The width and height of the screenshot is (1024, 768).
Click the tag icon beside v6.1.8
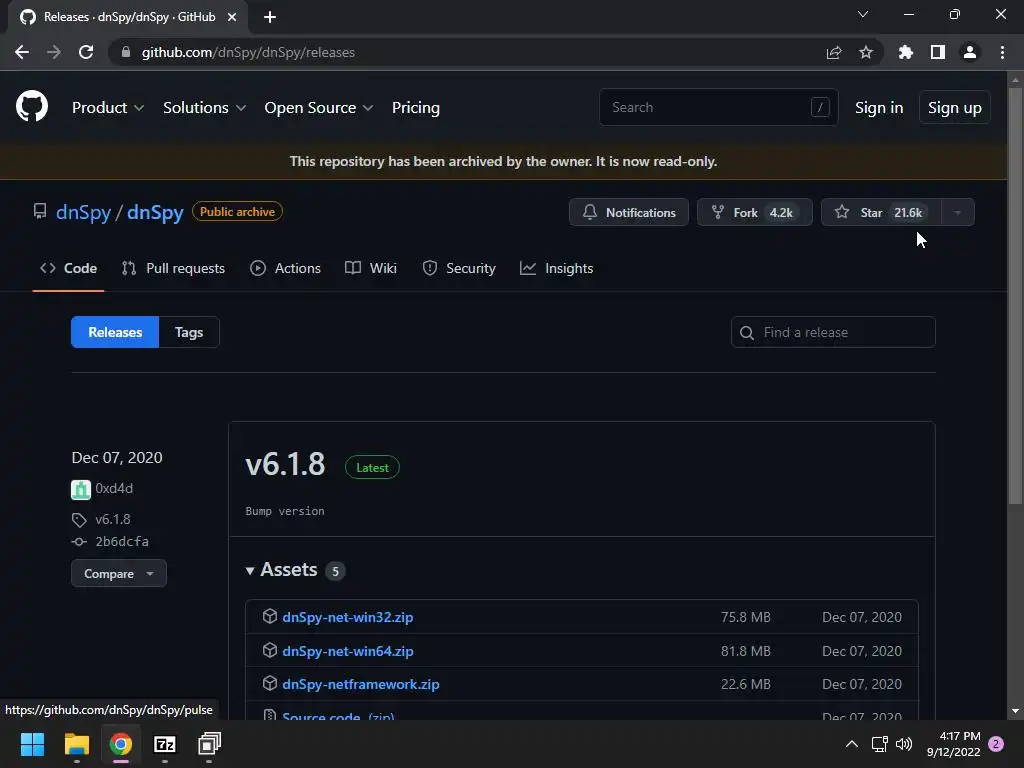point(79,520)
